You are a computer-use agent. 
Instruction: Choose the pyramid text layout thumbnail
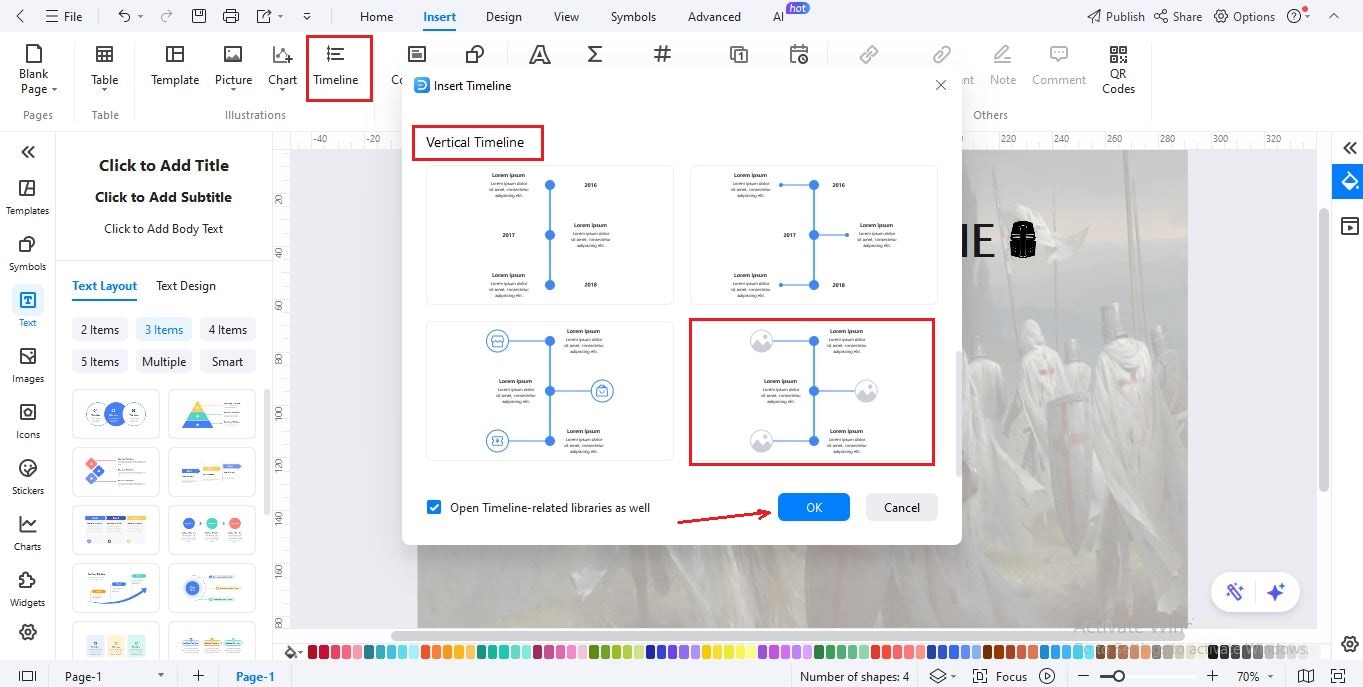[x=212, y=414]
